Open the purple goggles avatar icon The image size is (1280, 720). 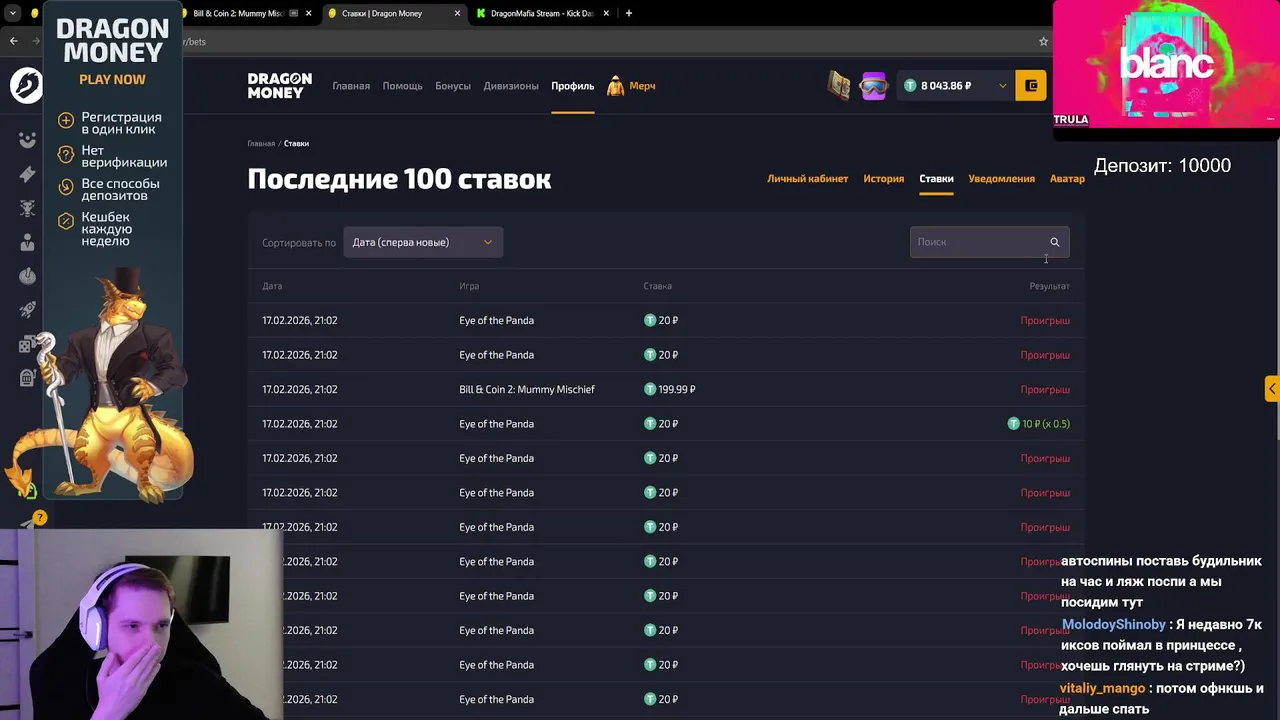(x=874, y=86)
